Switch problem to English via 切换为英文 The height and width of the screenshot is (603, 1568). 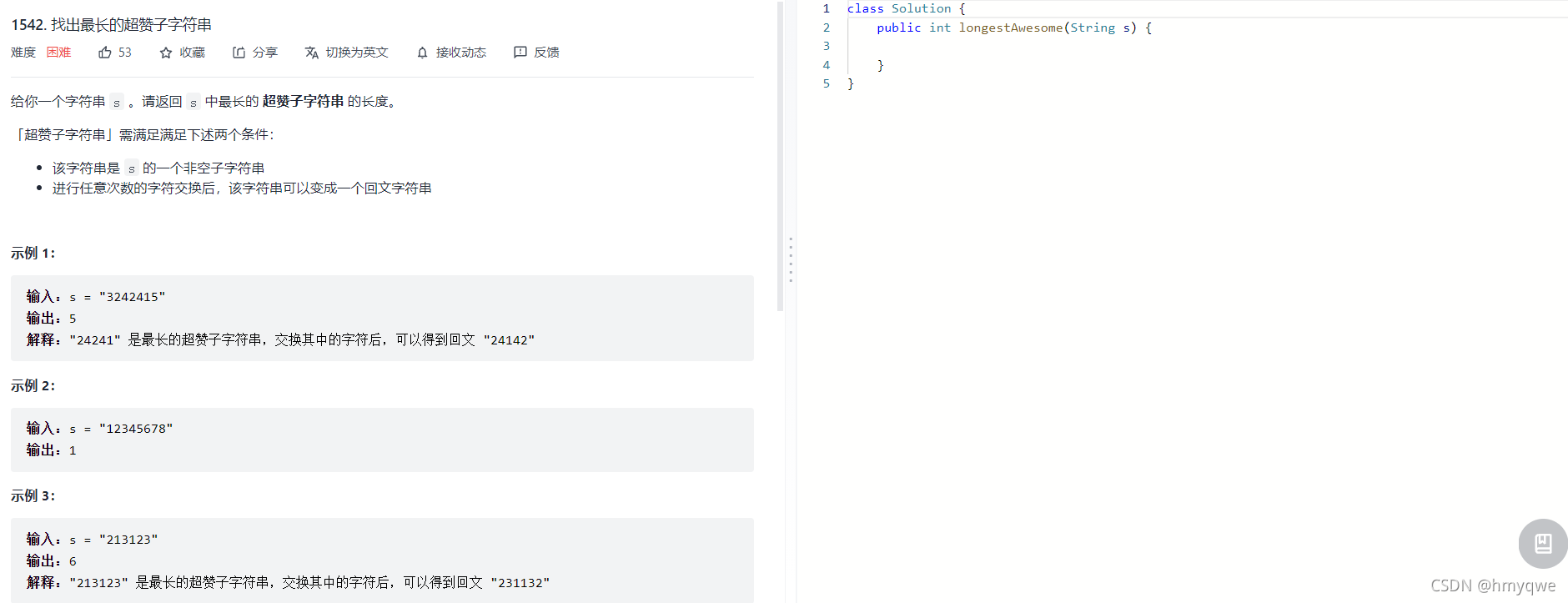[357, 53]
